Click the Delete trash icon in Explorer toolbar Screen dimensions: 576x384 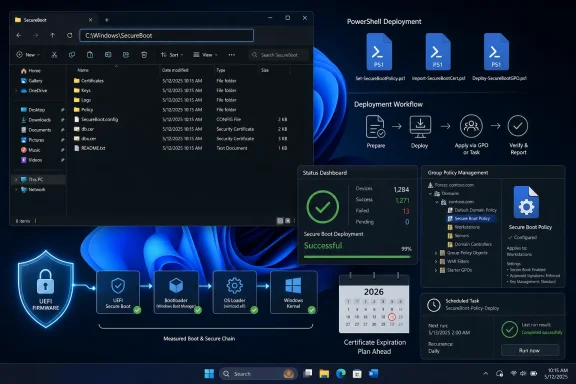(144, 55)
